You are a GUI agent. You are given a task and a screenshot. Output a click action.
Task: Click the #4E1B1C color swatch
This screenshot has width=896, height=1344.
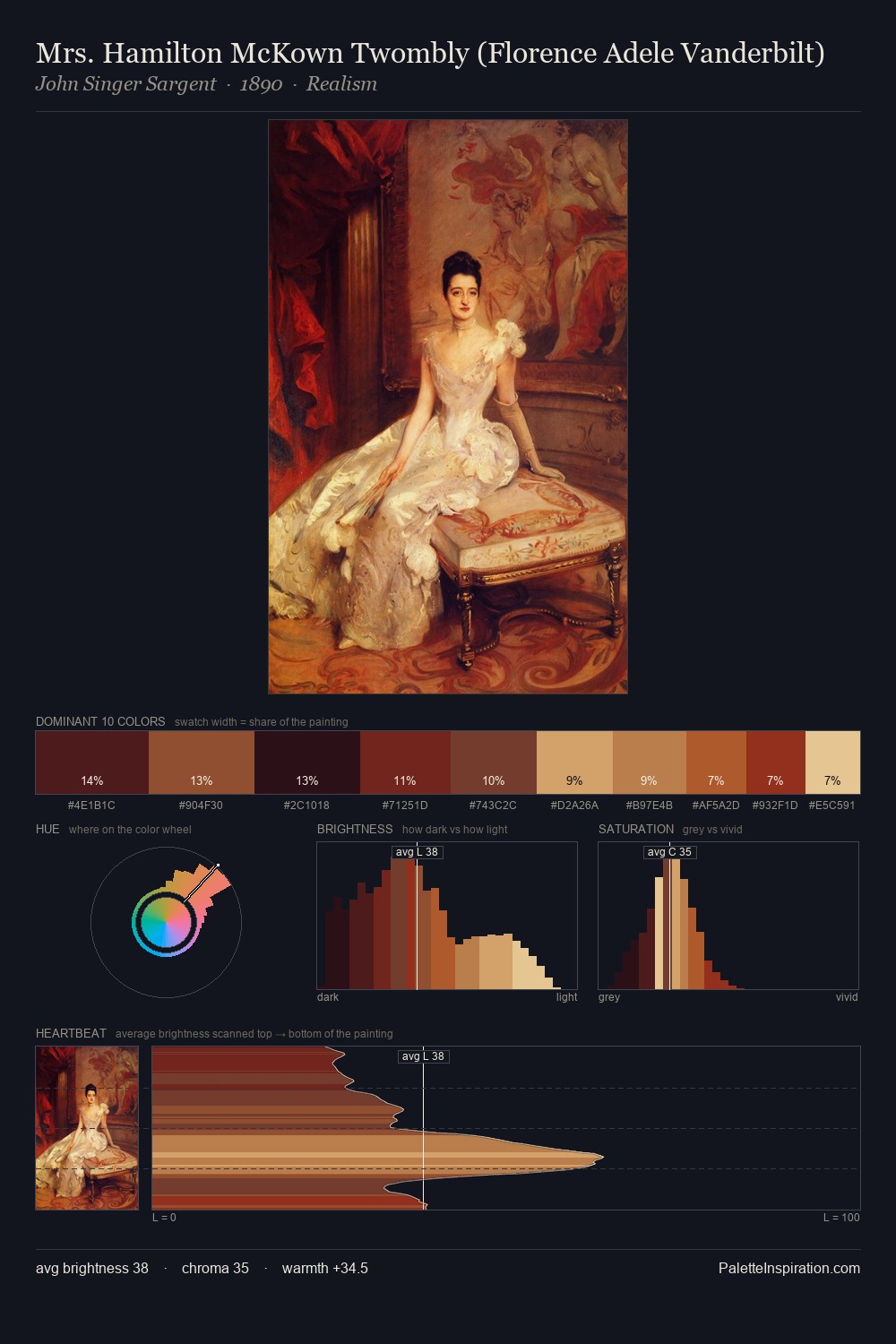click(x=92, y=762)
